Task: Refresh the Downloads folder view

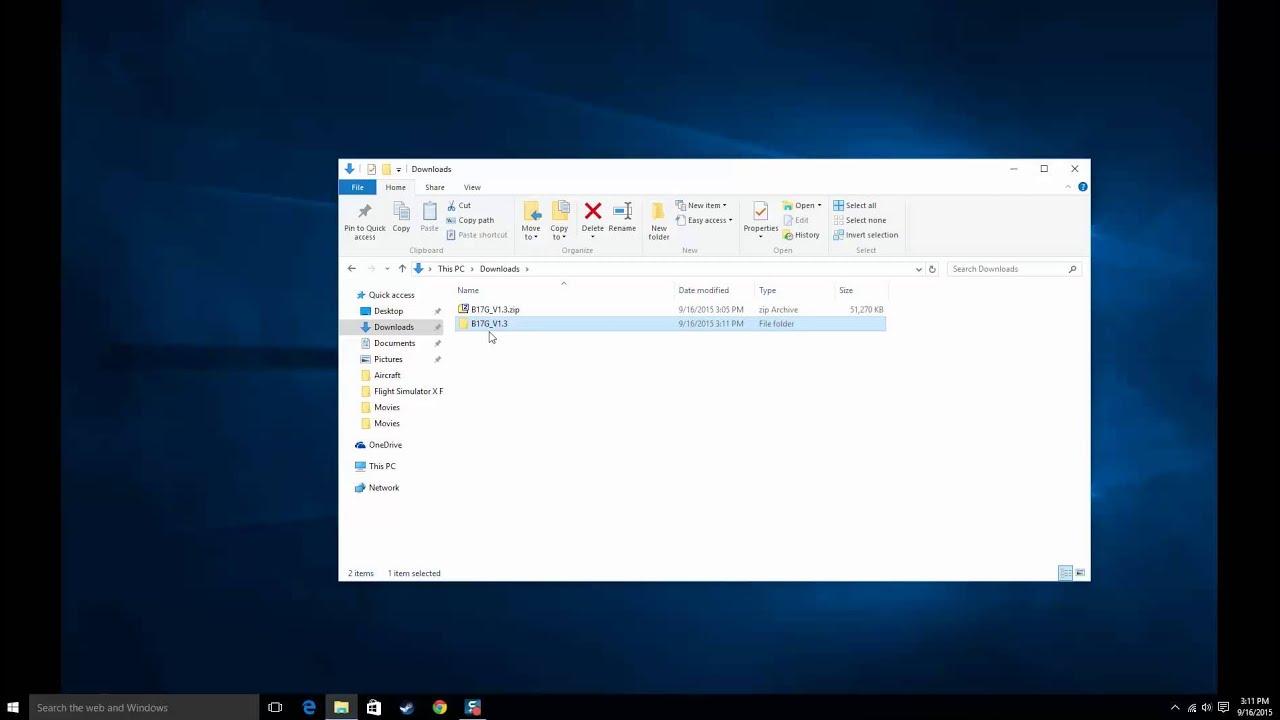Action: [x=932, y=269]
